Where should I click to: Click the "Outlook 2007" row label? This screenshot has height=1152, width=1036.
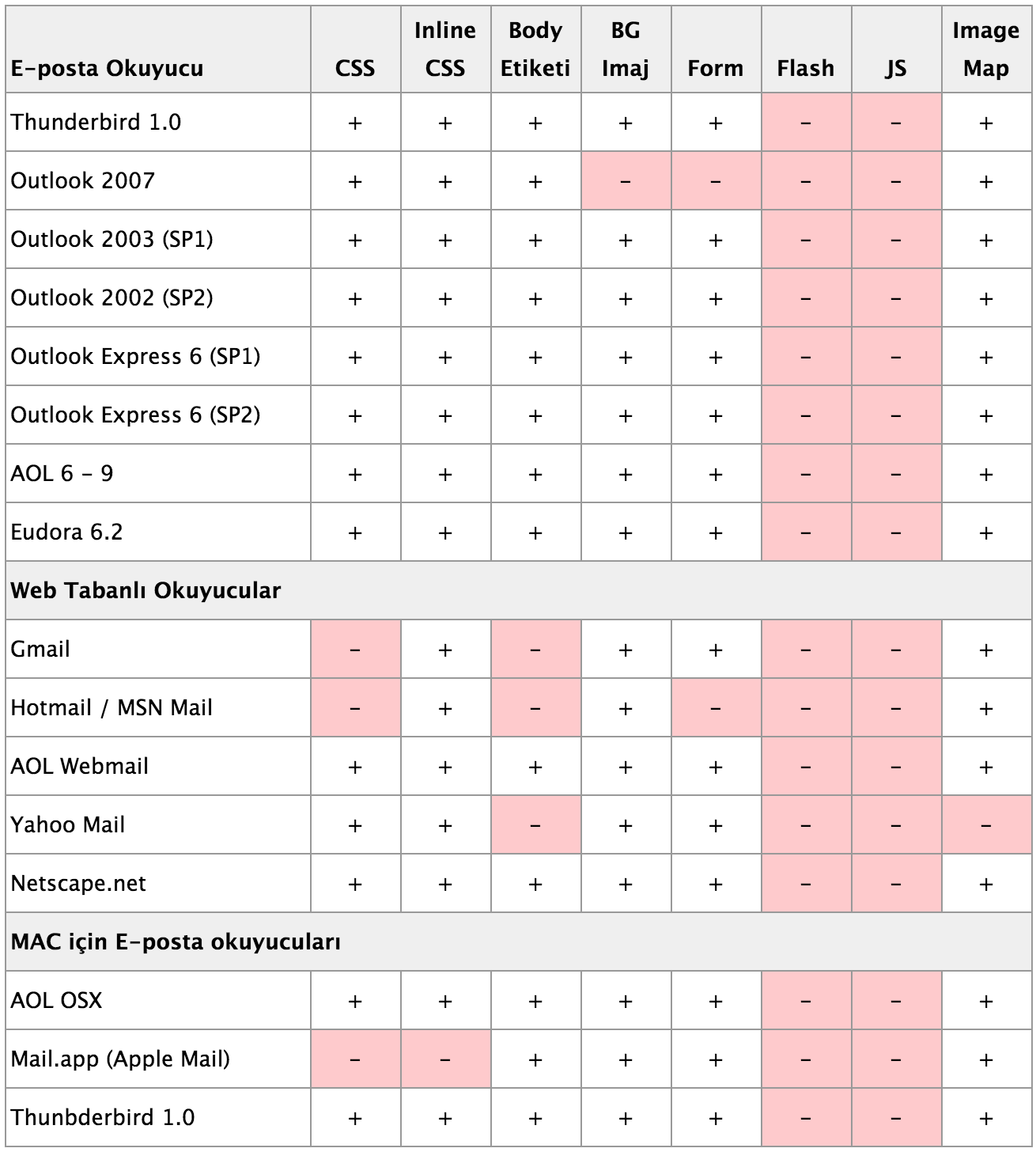coord(83,180)
